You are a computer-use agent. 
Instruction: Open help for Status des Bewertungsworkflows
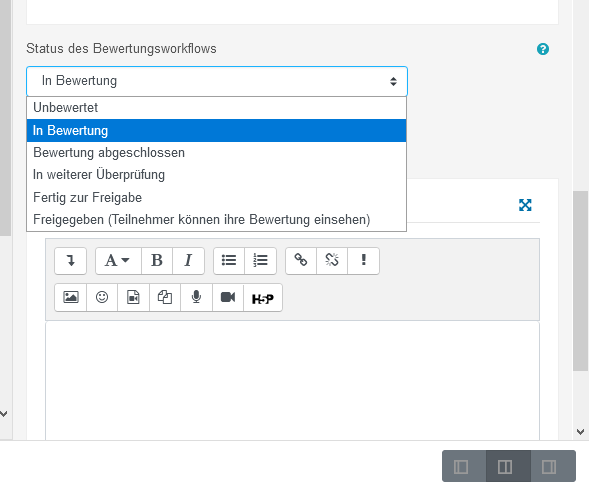point(543,49)
